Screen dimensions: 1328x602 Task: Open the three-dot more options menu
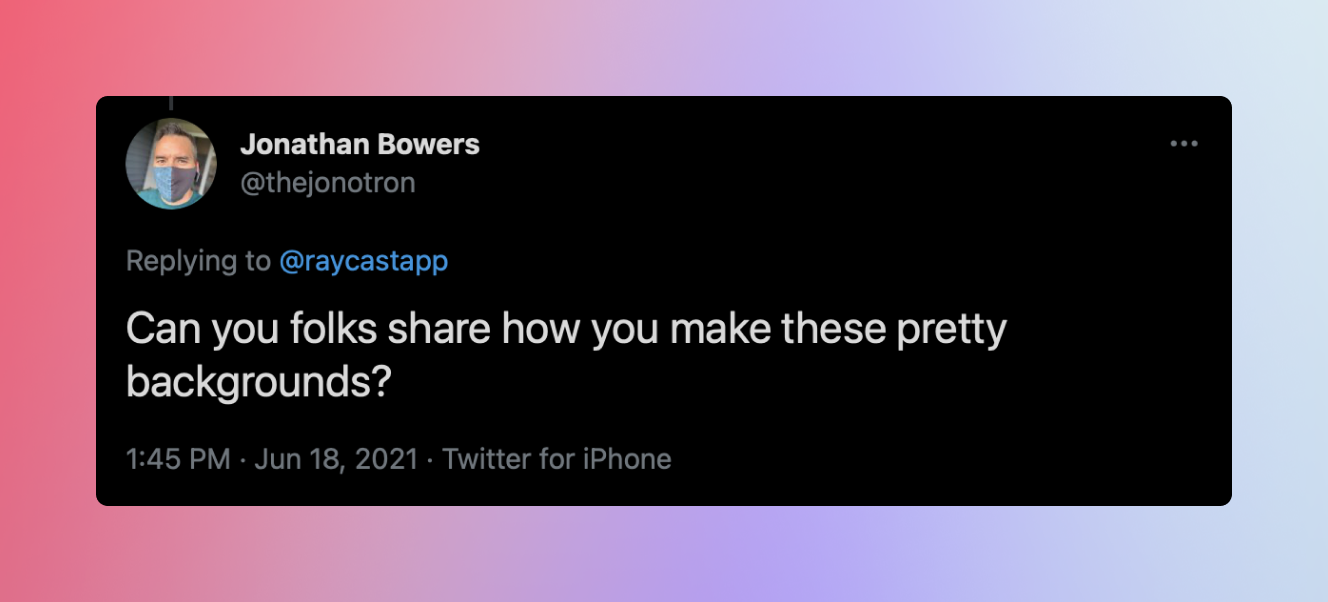(1184, 144)
